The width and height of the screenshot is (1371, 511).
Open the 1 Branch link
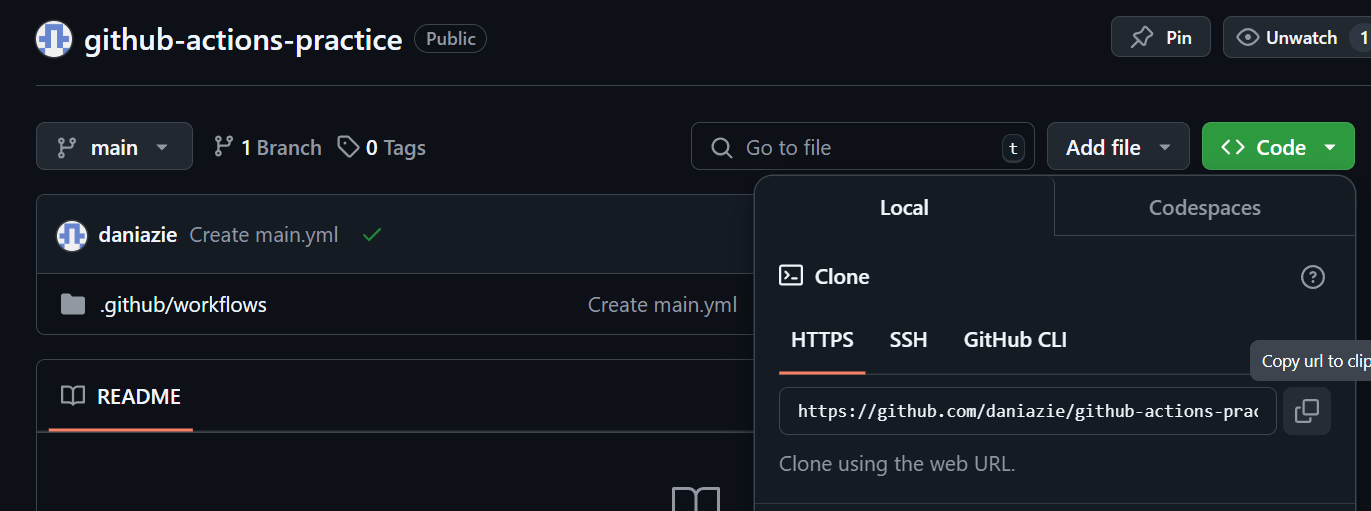tap(268, 147)
